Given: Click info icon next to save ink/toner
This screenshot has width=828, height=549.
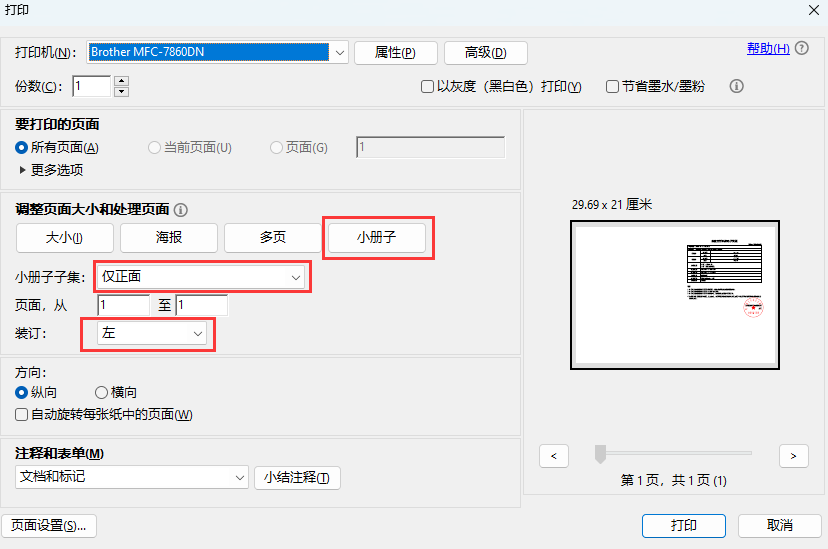Looking at the screenshot, I should click(737, 87).
